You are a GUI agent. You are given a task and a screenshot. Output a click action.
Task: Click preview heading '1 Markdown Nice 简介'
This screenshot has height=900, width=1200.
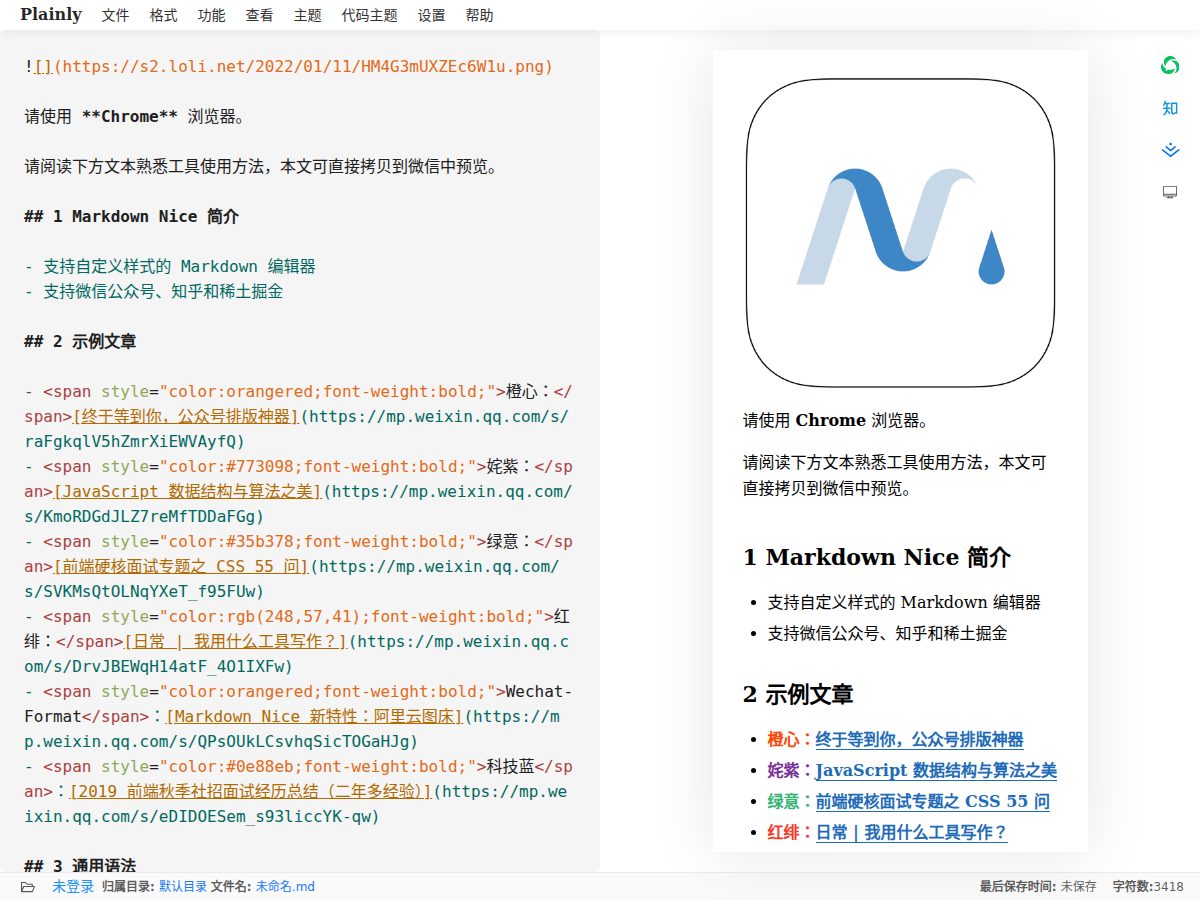[876, 558]
